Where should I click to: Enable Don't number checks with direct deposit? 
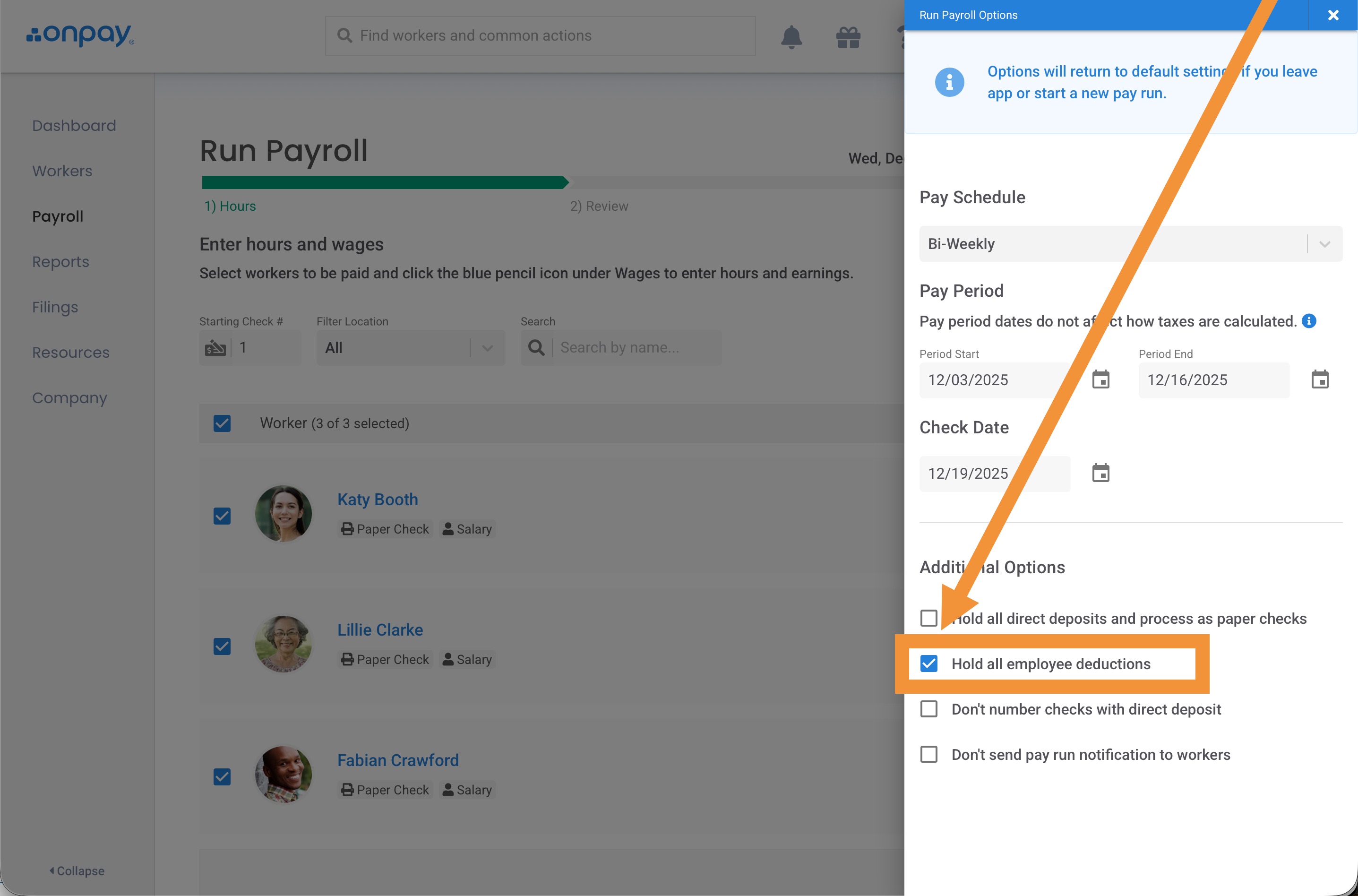tap(929, 709)
